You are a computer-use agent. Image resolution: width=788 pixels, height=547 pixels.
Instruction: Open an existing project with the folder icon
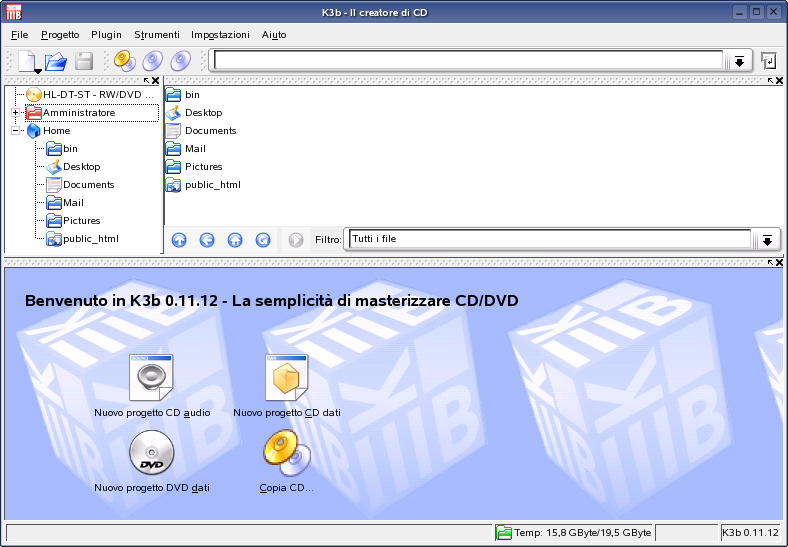coord(55,61)
